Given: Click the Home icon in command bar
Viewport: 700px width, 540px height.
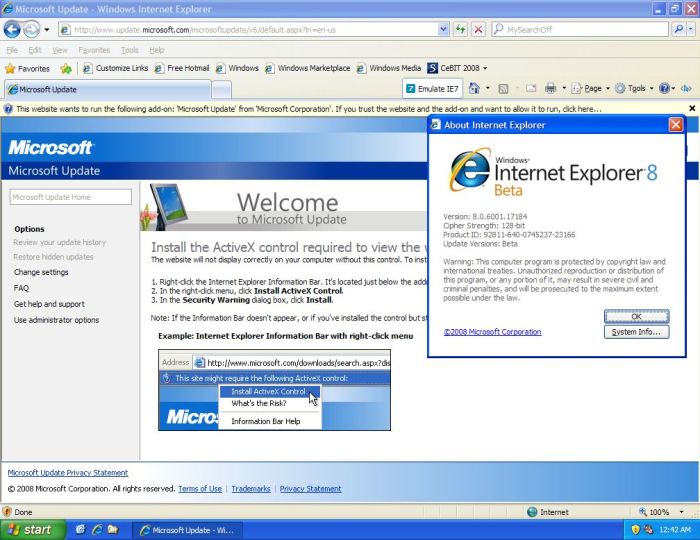Looking at the screenshot, I should 474,88.
